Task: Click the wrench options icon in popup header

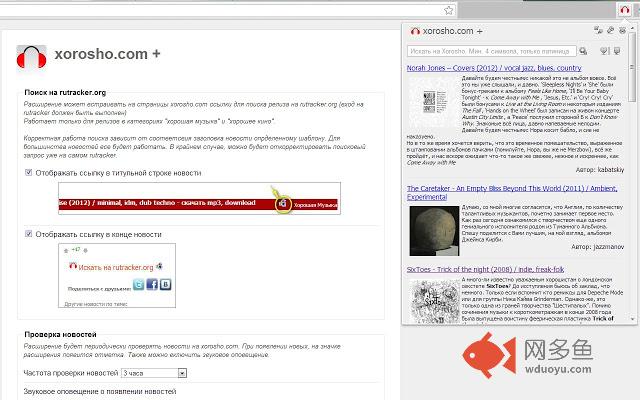Action: [611, 30]
